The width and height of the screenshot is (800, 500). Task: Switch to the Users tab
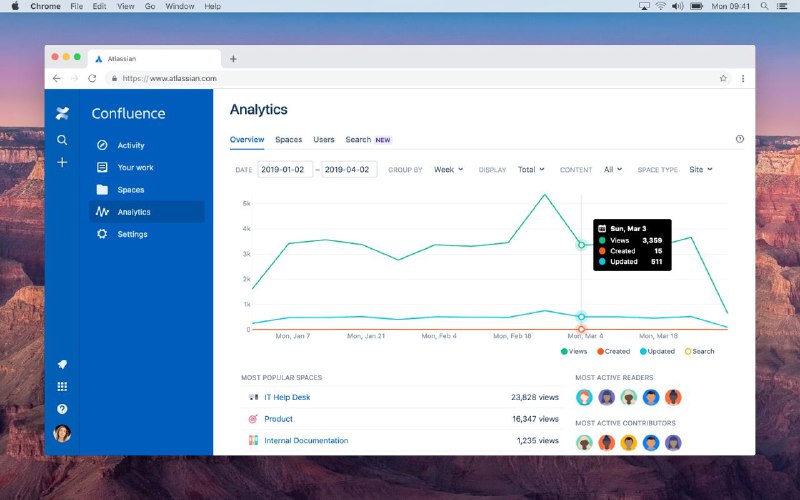tap(324, 139)
